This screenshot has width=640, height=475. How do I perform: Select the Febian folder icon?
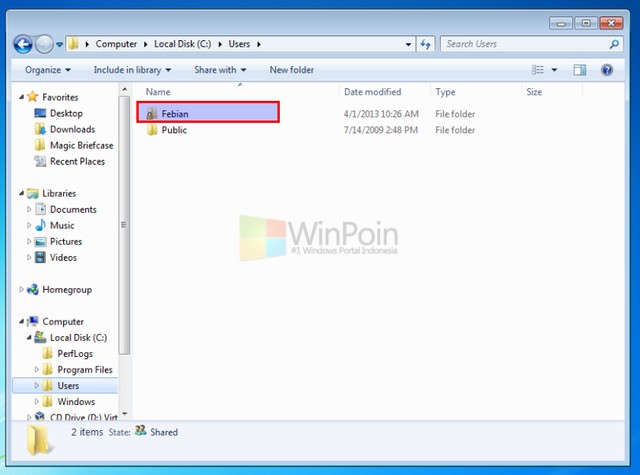[152, 113]
